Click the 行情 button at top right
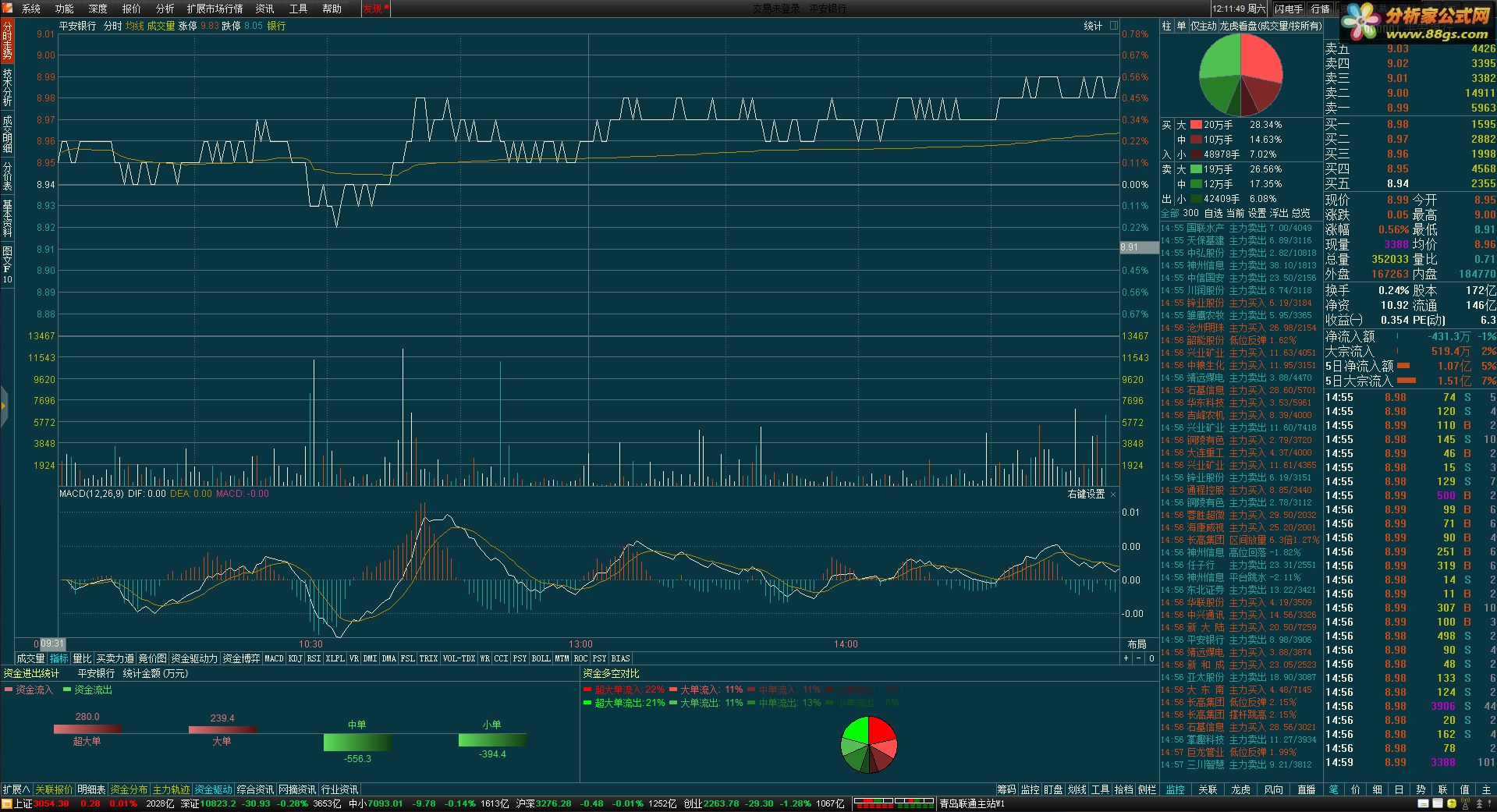 click(1320, 9)
